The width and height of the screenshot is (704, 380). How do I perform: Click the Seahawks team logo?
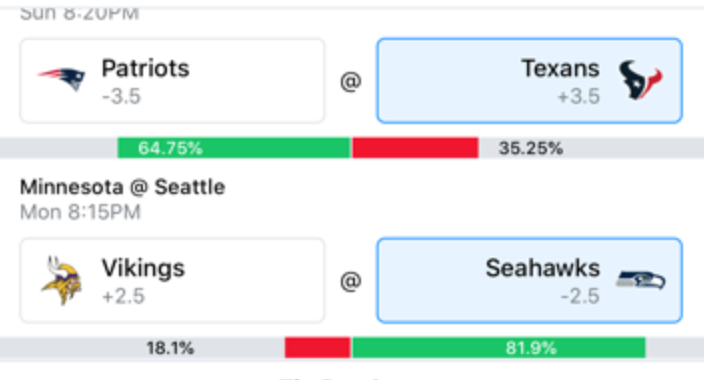coord(641,279)
